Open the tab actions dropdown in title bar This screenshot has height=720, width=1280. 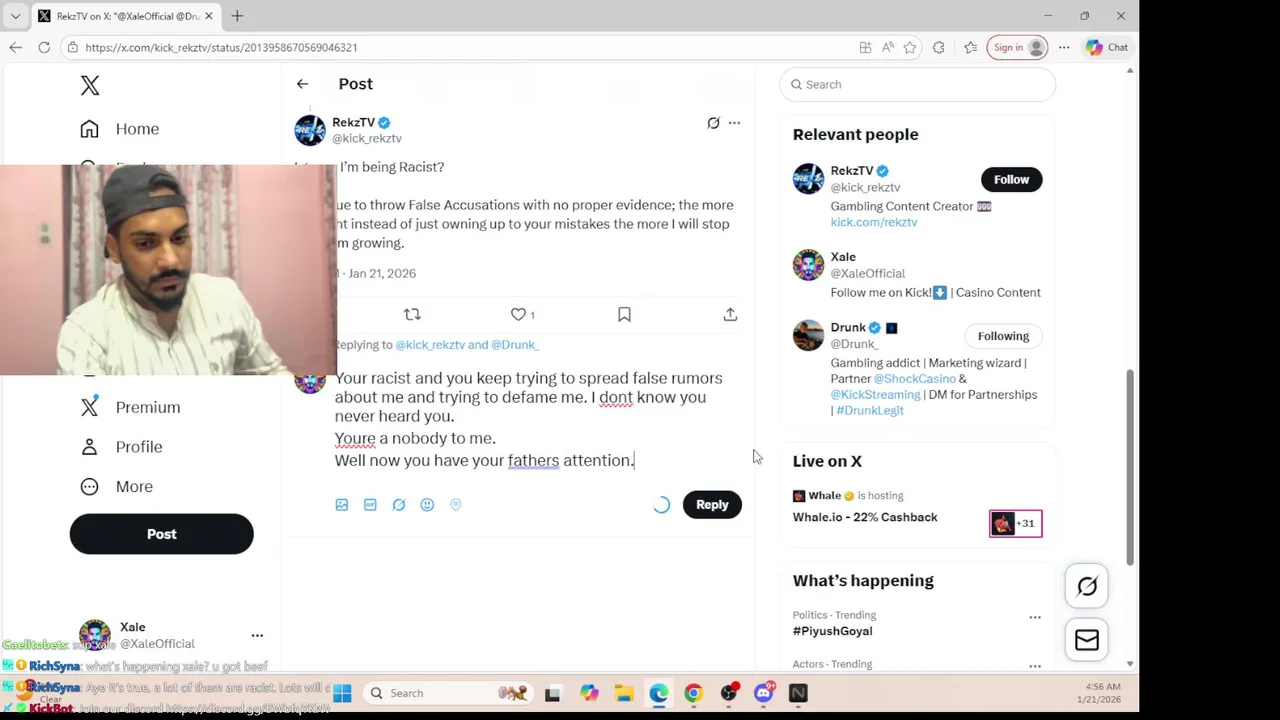15,16
